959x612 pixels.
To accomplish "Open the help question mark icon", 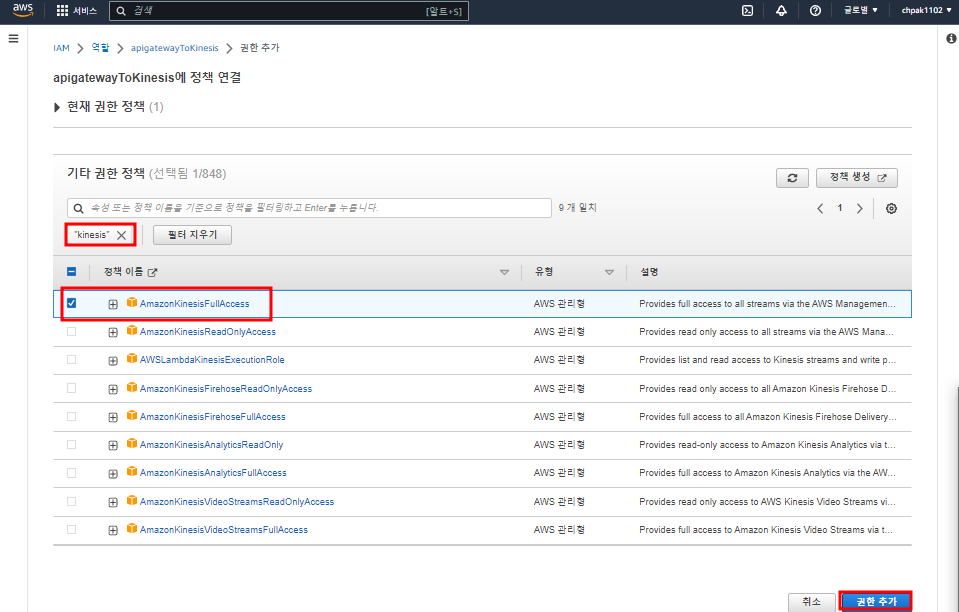I will (x=815, y=10).
